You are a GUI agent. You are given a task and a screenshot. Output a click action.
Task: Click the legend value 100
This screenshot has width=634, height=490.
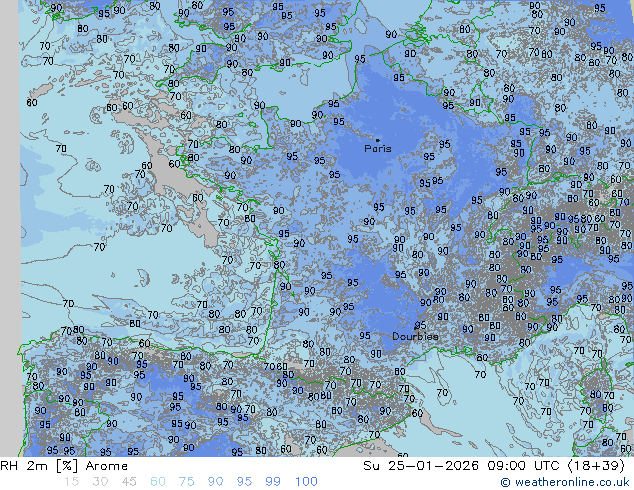click(306, 482)
